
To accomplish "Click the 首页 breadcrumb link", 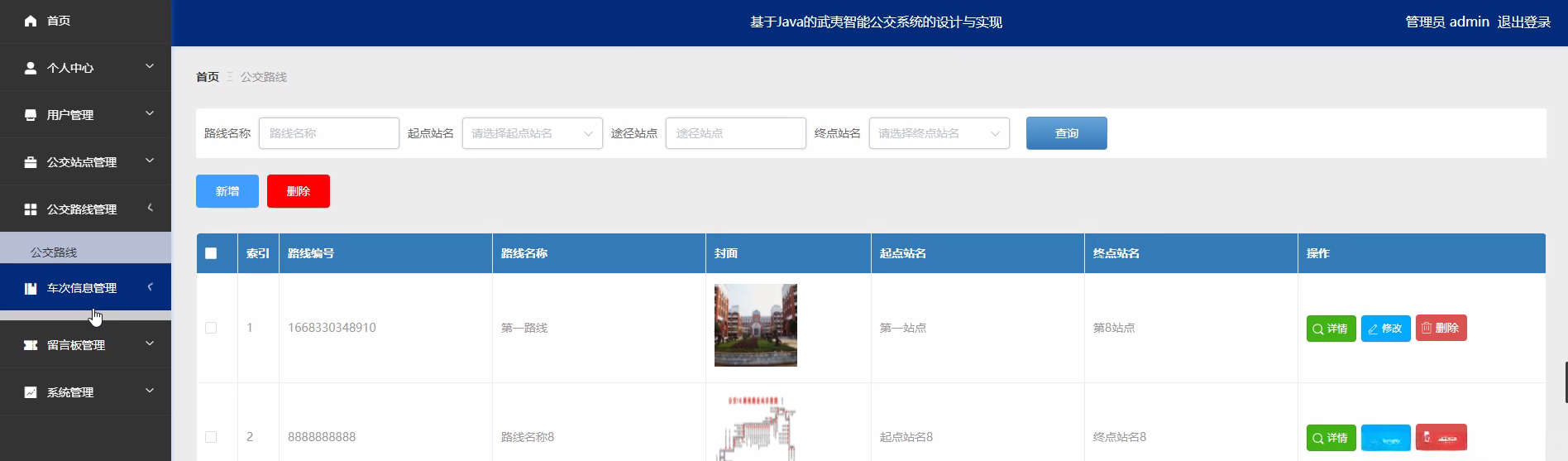I will click(208, 77).
